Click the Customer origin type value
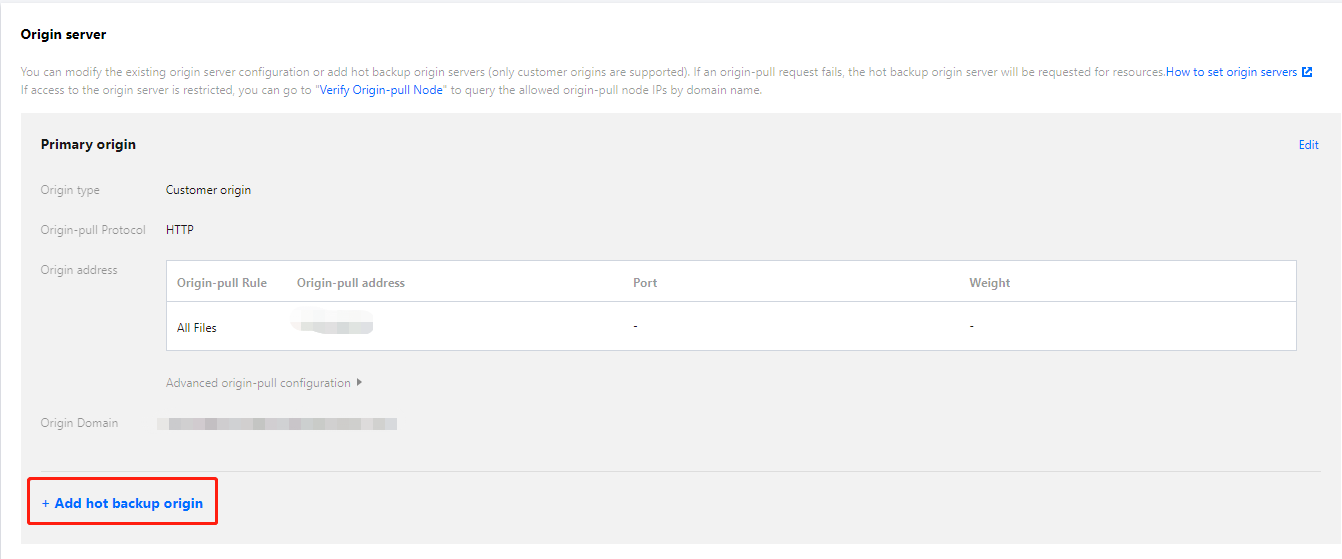Screen dimensions: 1342x559 click(x=208, y=190)
